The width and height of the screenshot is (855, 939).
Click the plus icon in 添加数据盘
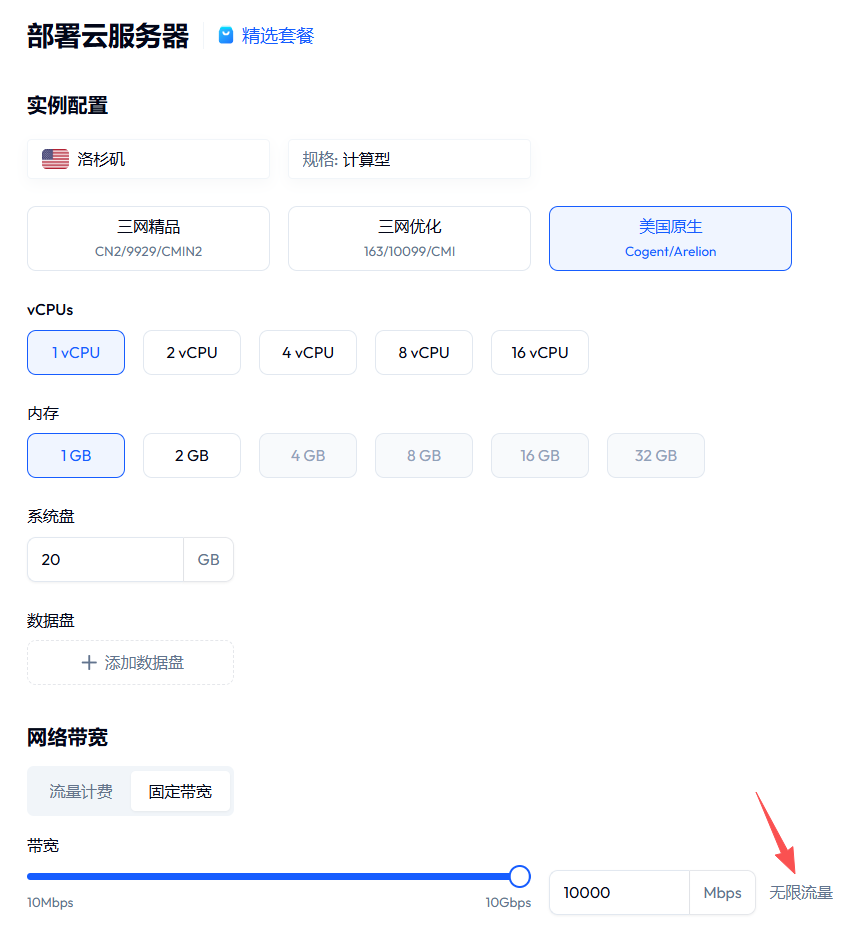[x=89, y=662]
